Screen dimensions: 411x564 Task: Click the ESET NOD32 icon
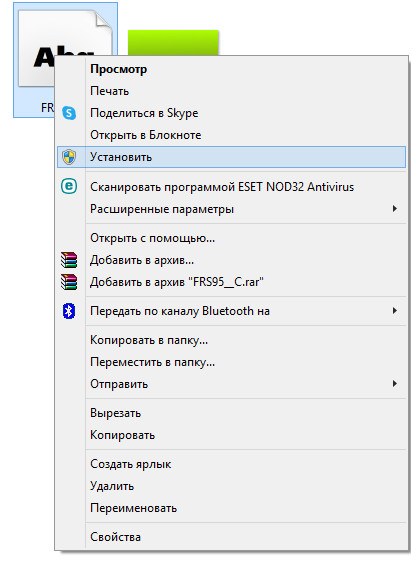click(69, 187)
